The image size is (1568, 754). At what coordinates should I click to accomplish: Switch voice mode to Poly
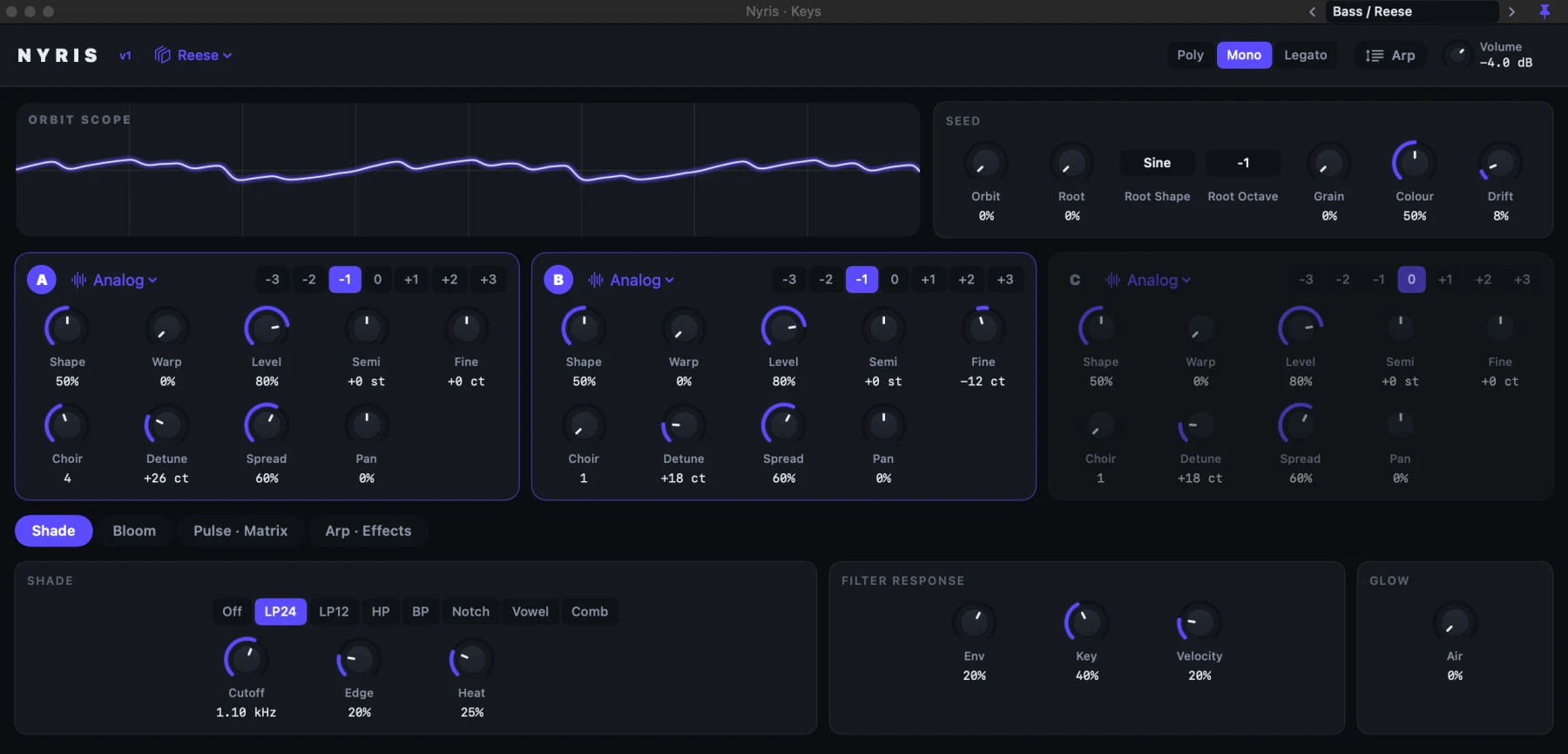coord(1190,55)
